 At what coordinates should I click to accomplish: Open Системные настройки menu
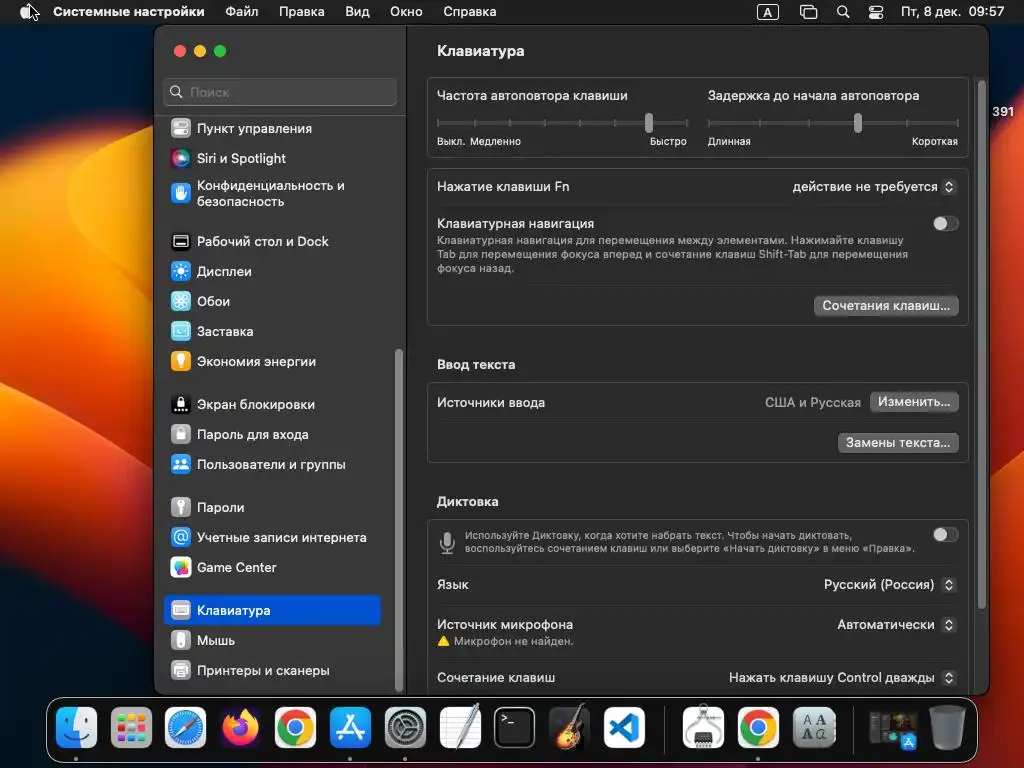[129, 12]
